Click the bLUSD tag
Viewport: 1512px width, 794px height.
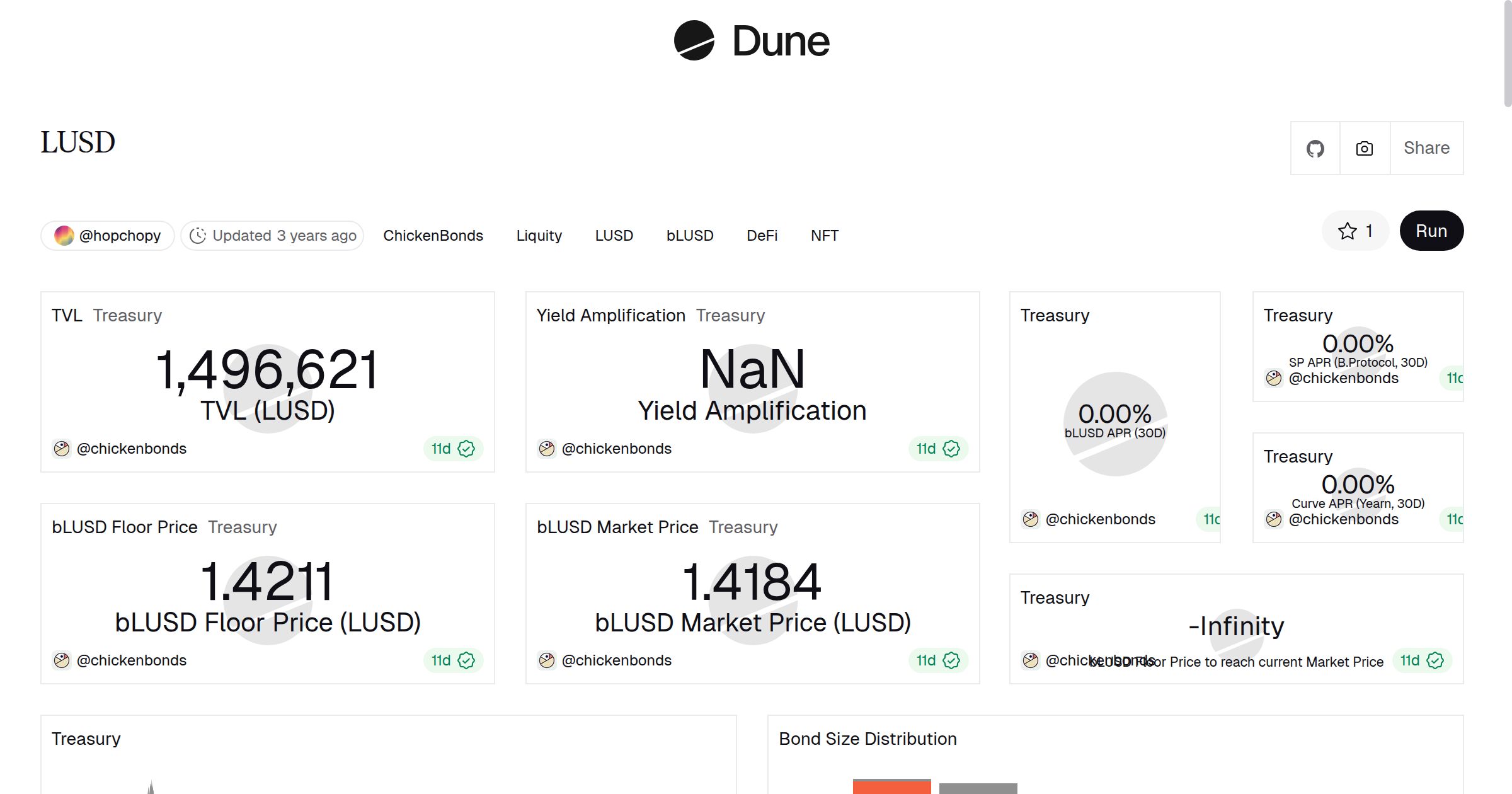689,236
